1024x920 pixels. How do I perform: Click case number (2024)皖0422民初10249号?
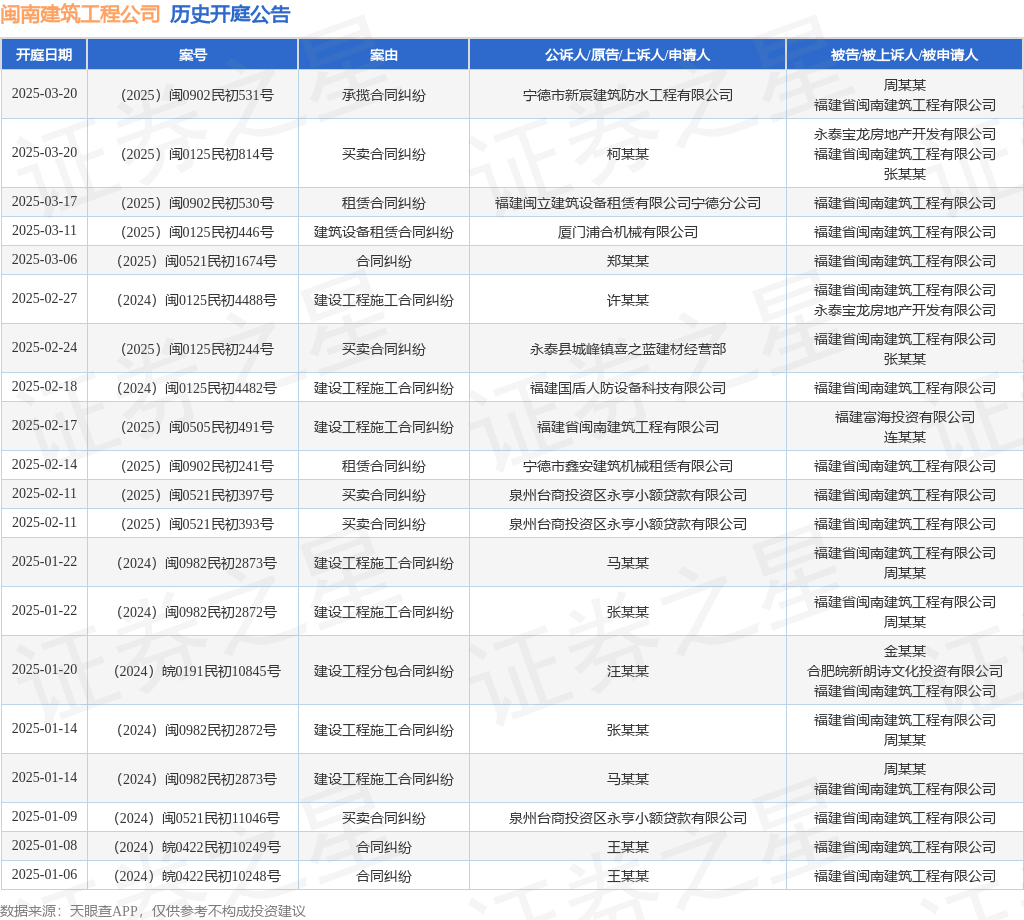coord(197,847)
